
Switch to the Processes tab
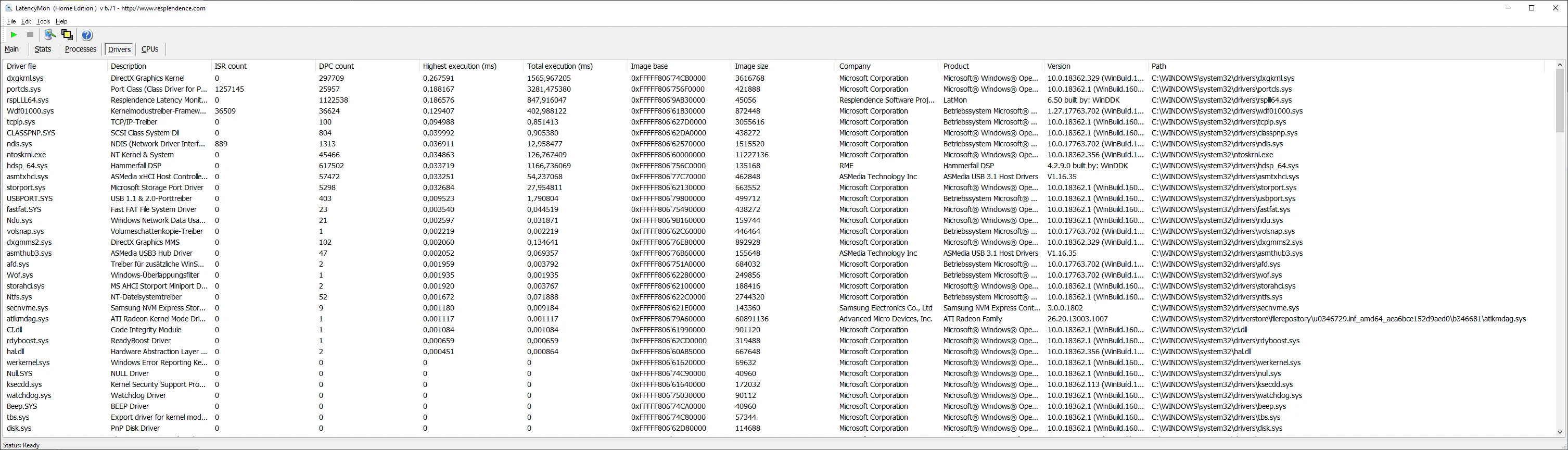pos(80,49)
